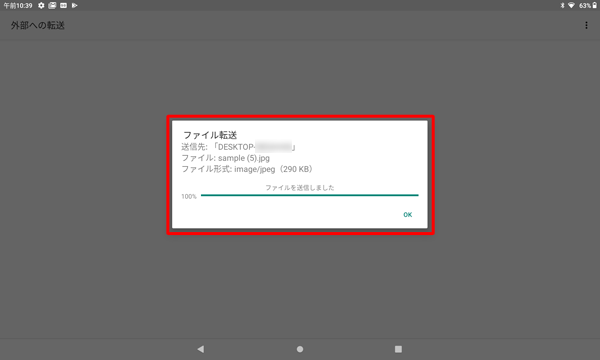600x360 pixels.
Task: Open the three-dot overflow menu
Action: tap(586, 25)
